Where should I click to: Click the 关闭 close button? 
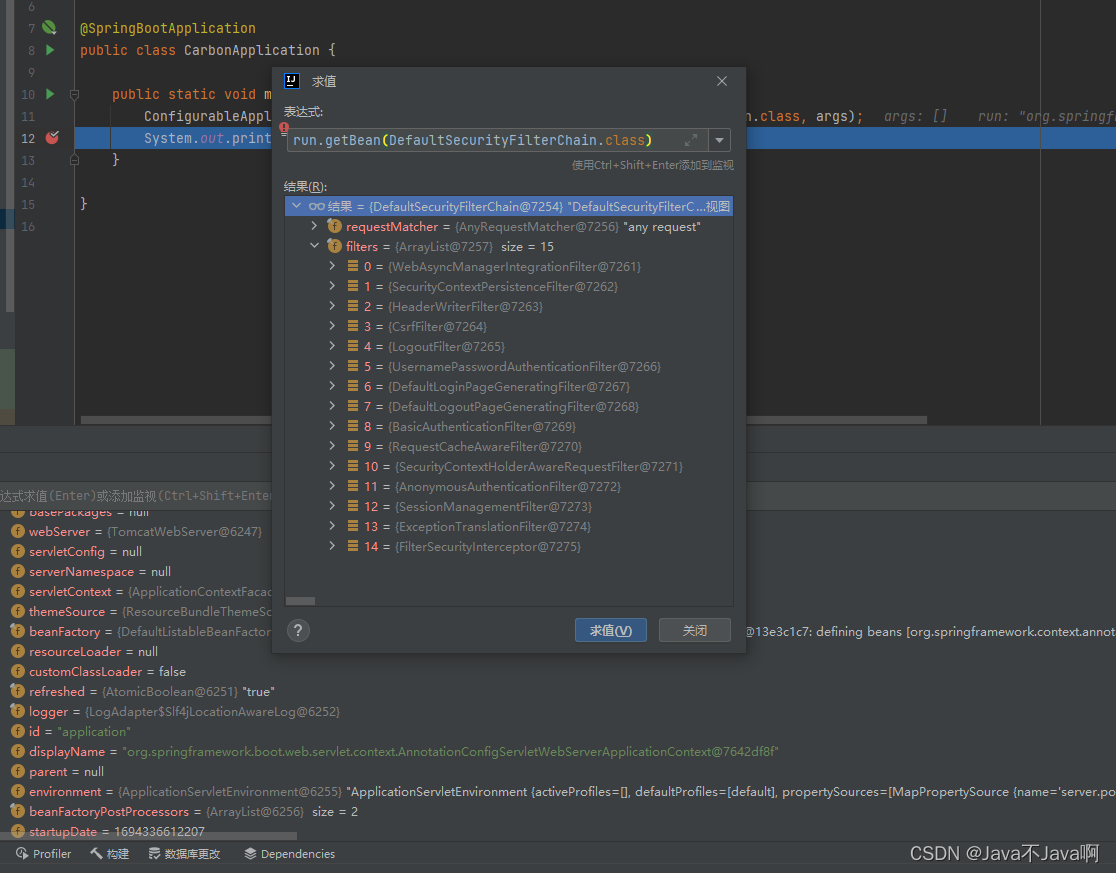[x=695, y=630]
